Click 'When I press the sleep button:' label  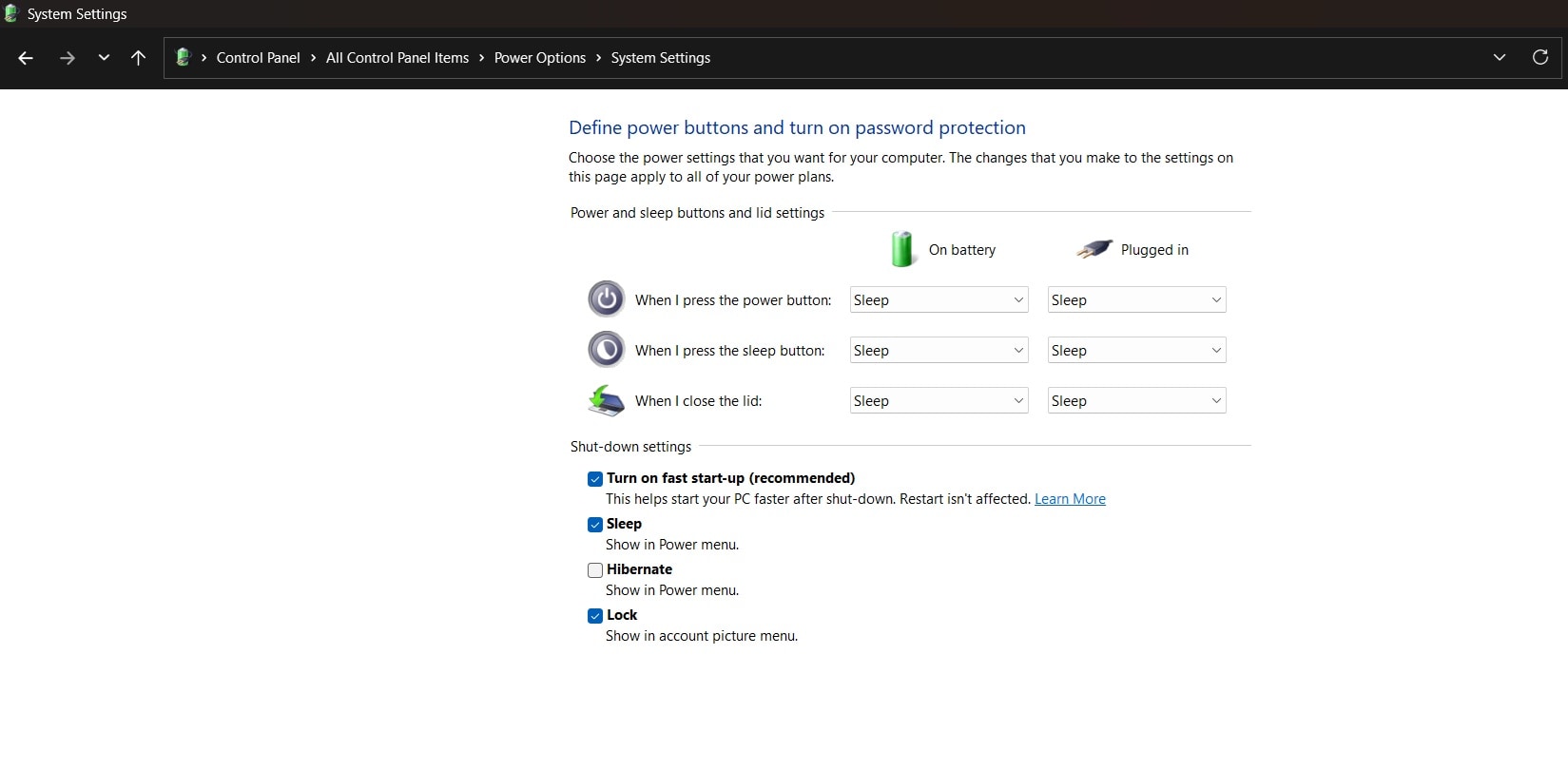click(730, 351)
